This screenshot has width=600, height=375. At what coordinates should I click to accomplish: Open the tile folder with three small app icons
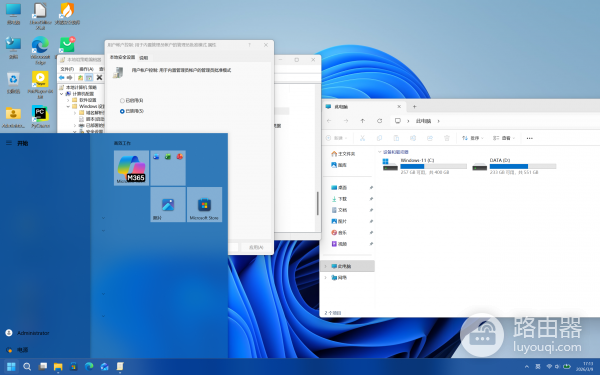pos(168,168)
